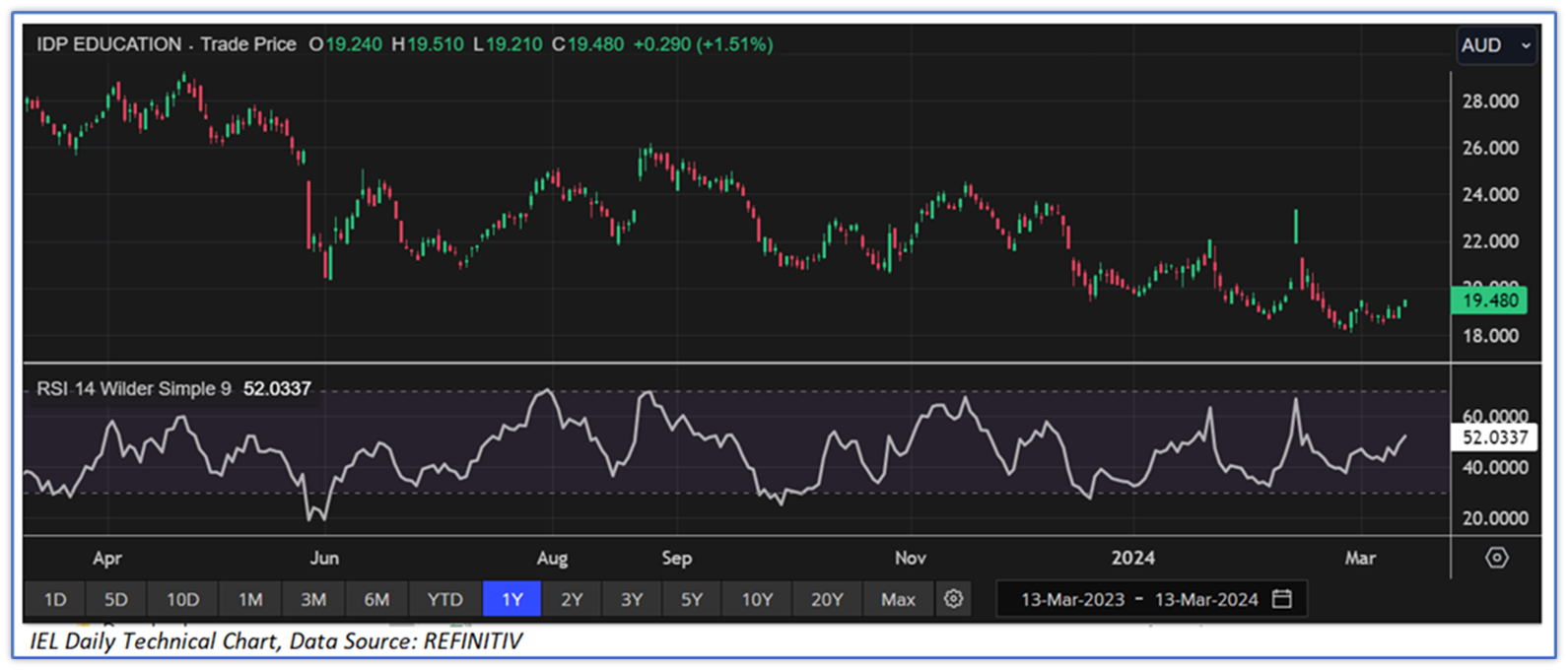Select the 3M time range button
This screenshot has height=670, width=1568.
coord(313,599)
